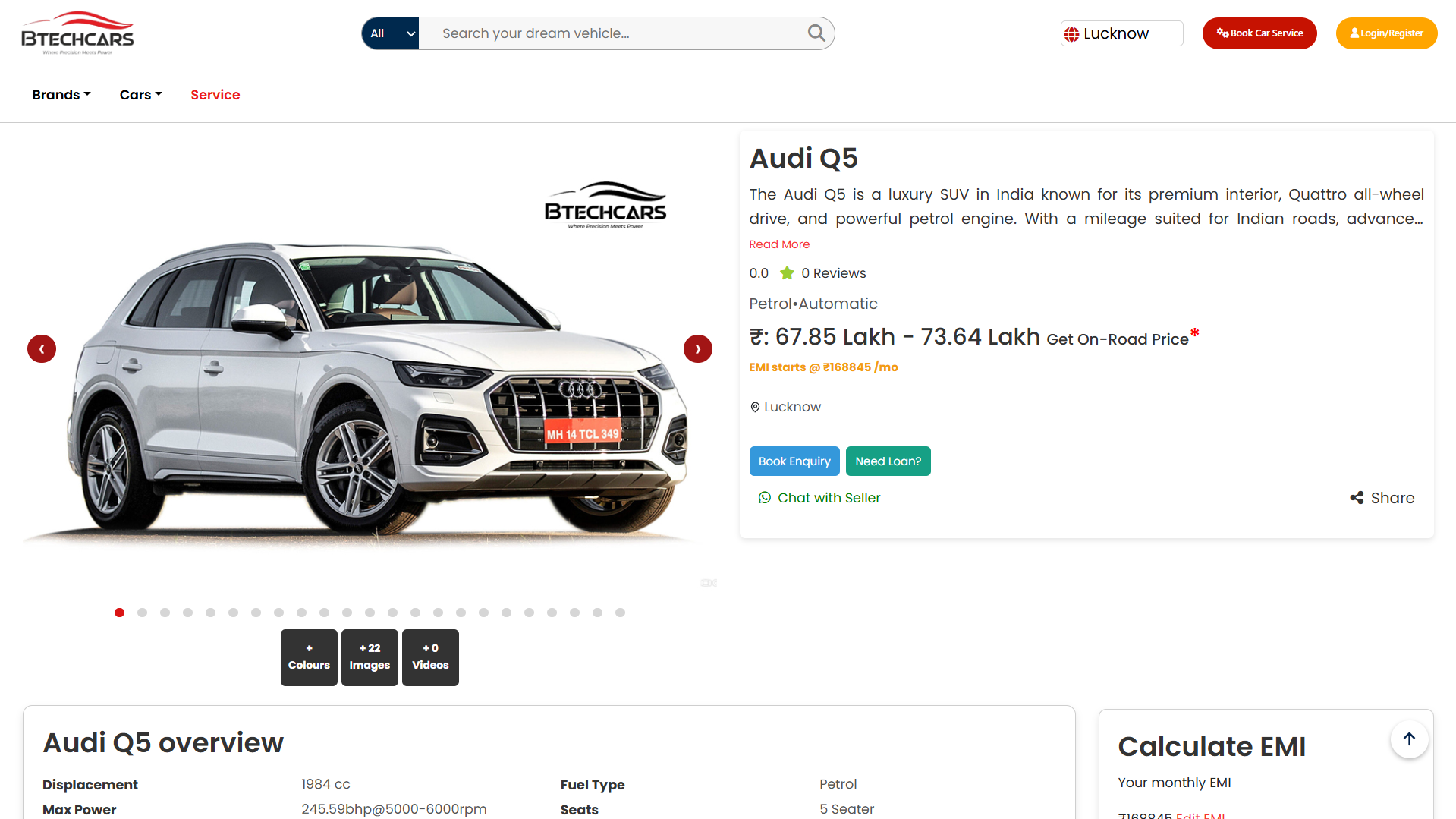
Task: Open the All category dropdown
Action: point(390,33)
